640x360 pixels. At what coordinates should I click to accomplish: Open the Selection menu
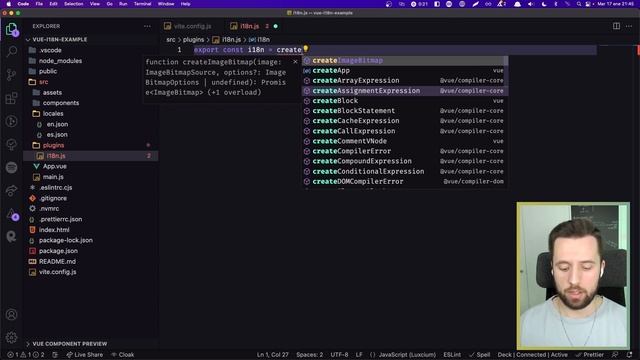click(x=73, y=4)
